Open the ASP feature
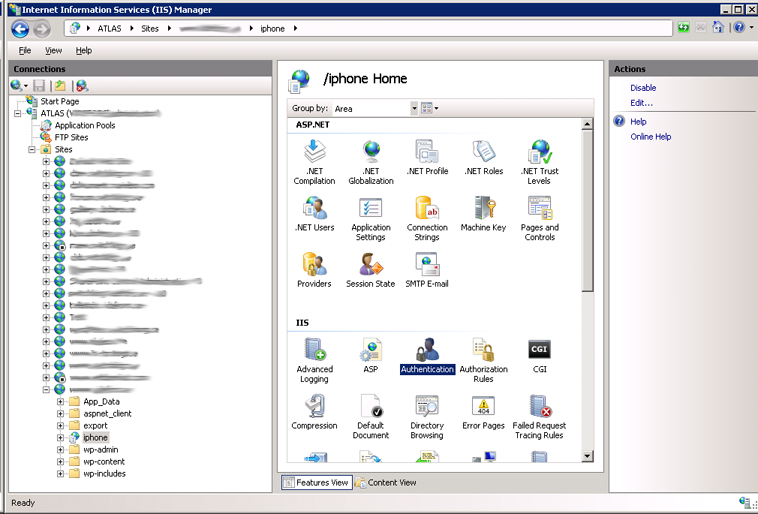 (371, 355)
